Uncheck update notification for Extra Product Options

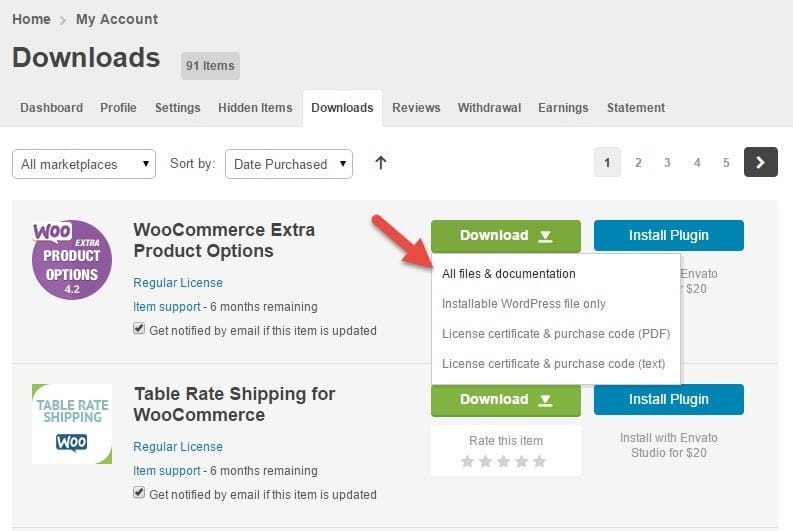click(x=139, y=329)
